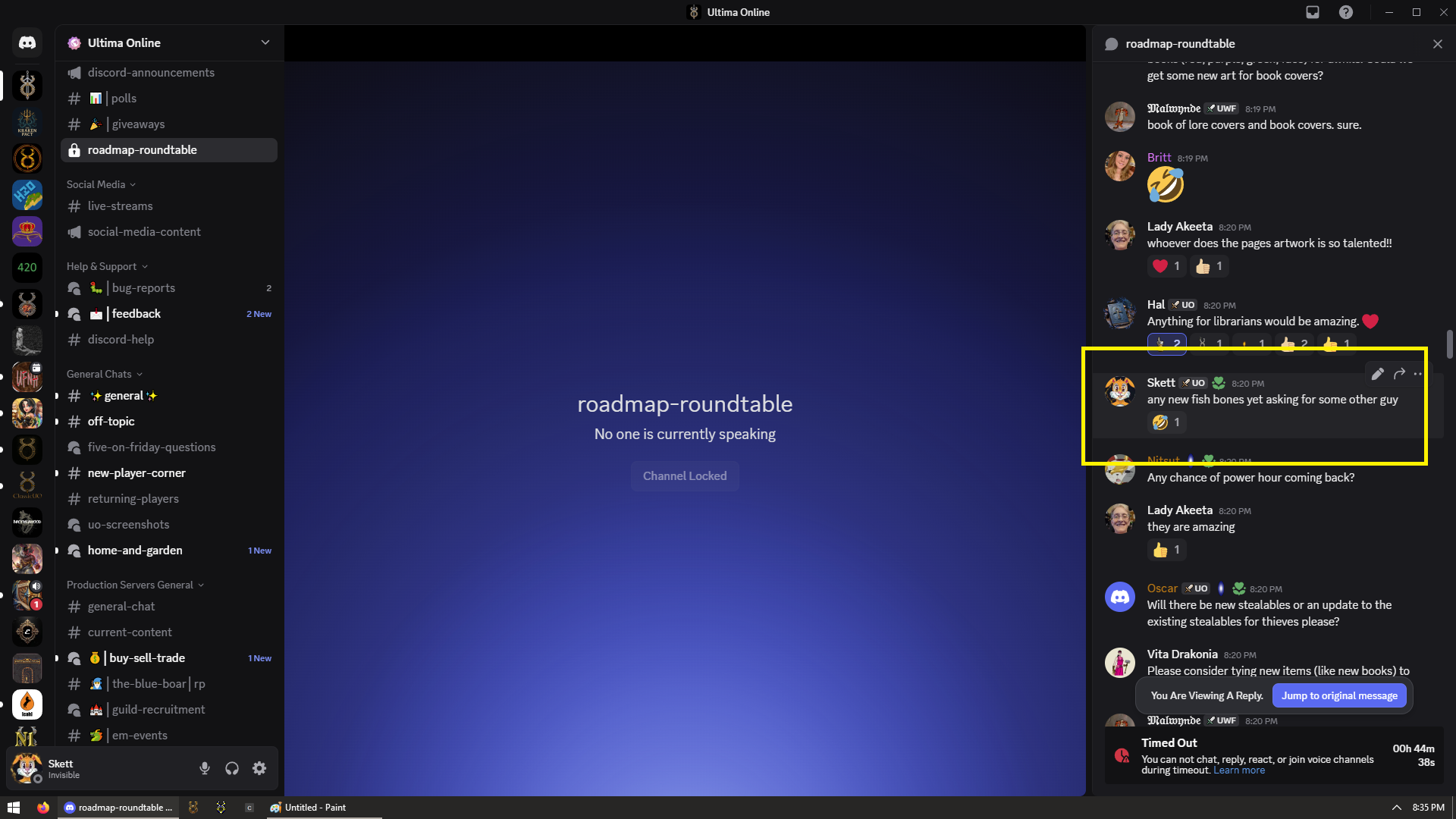The image size is (1456, 819).
Task: Open Firefox from the taskbar
Action: click(x=43, y=808)
